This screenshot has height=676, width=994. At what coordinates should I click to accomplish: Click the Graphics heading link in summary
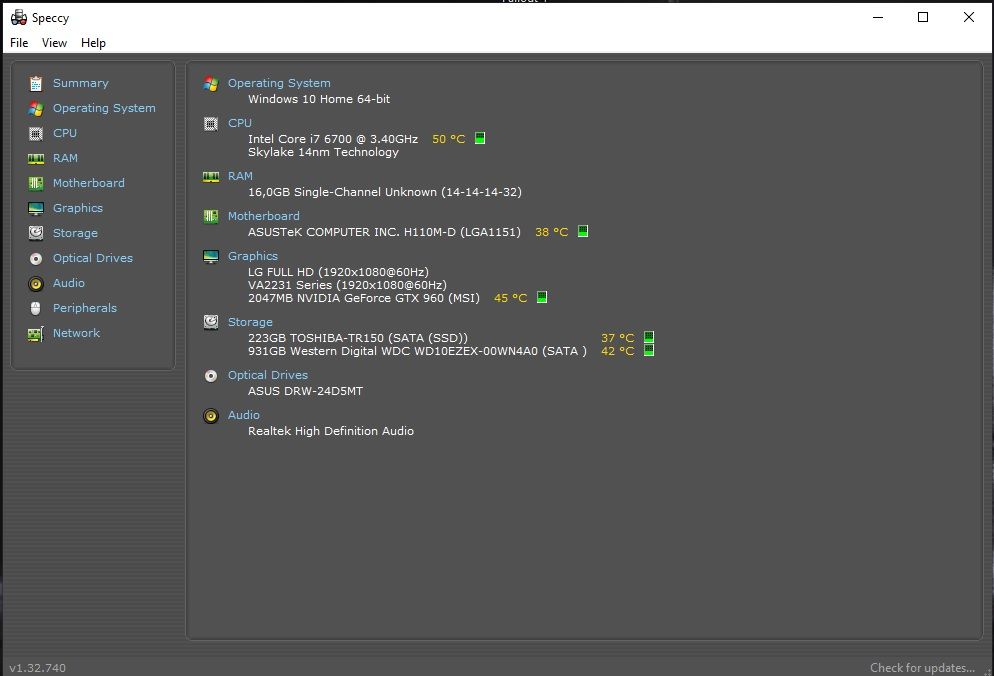pyautogui.click(x=252, y=256)
